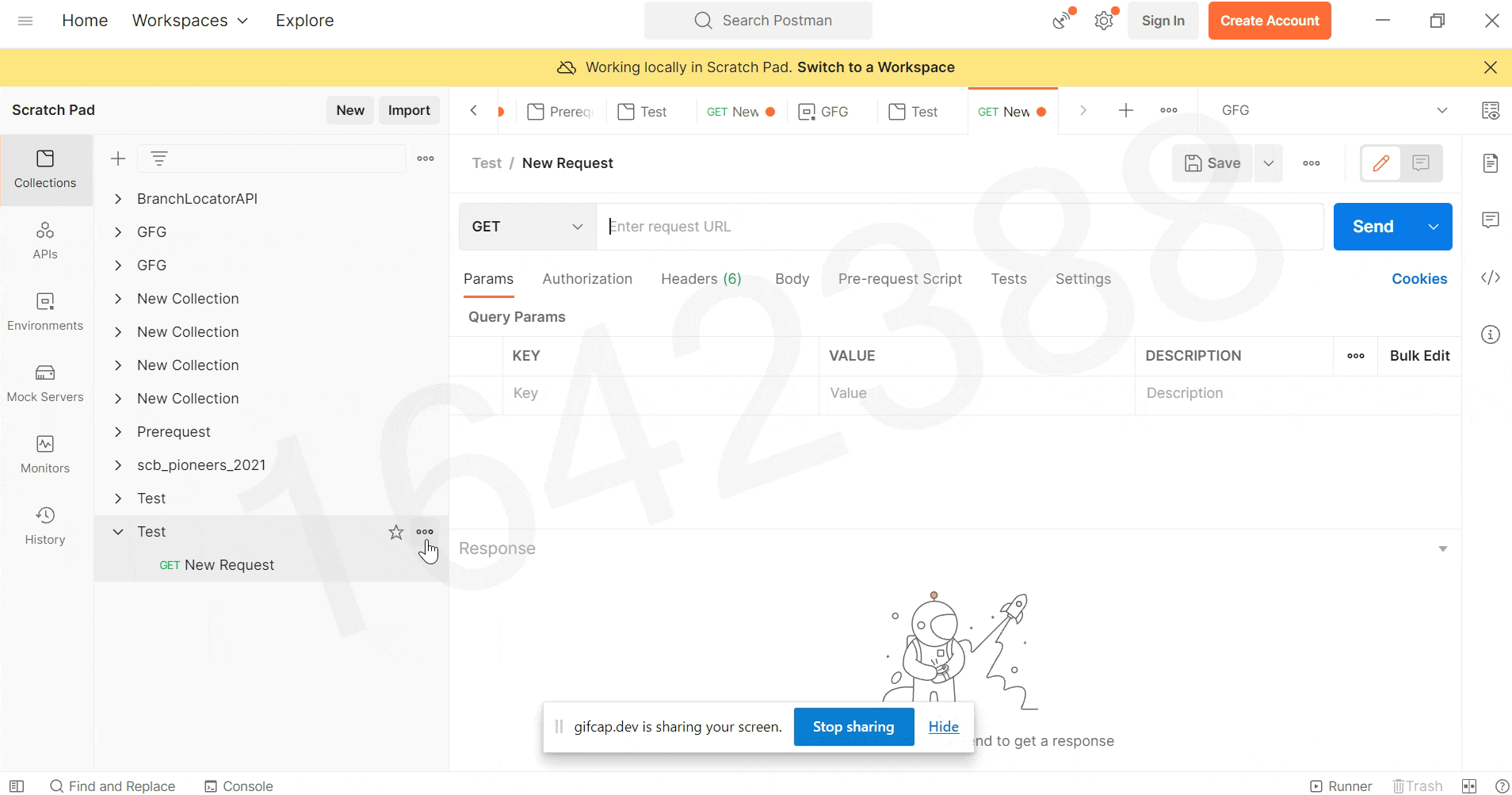1512x795 pixels.
Task: Click Switch to a Workspace link
Action: click(876, 67)
